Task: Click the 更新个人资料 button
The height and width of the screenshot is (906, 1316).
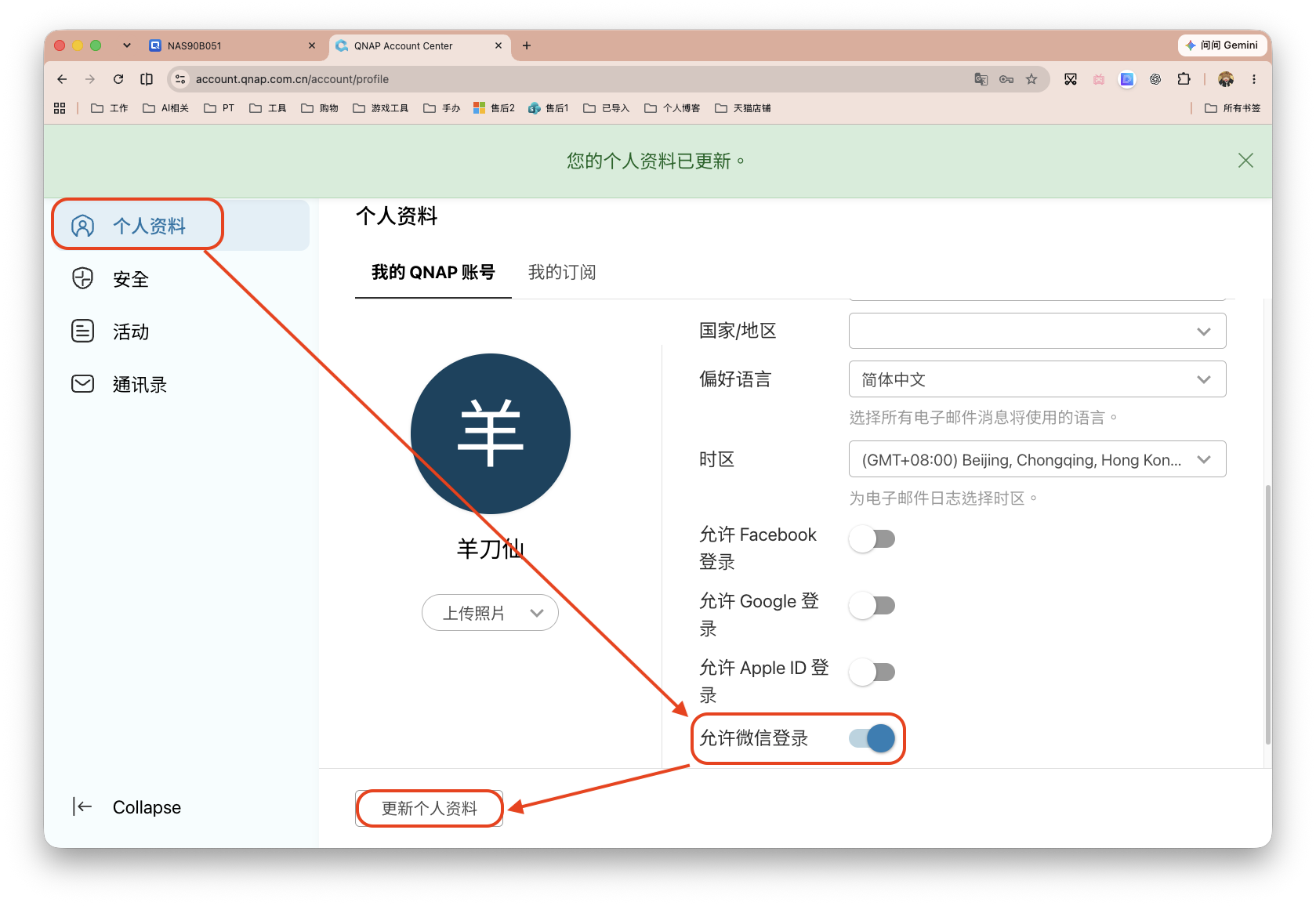Action: pyautogui.click(x=429, y=808)
